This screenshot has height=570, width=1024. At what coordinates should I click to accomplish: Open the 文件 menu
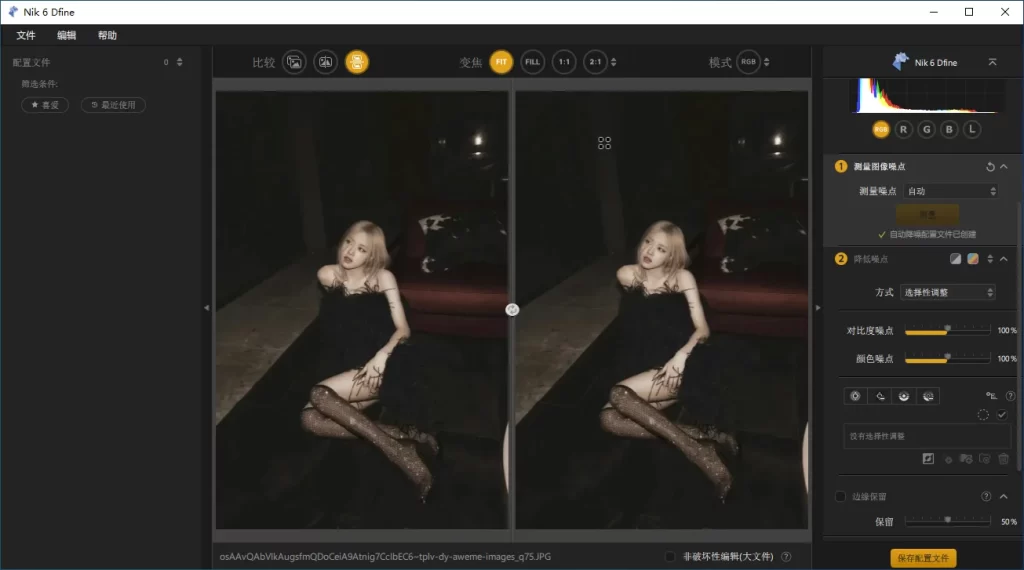click(x=26, y=35)
